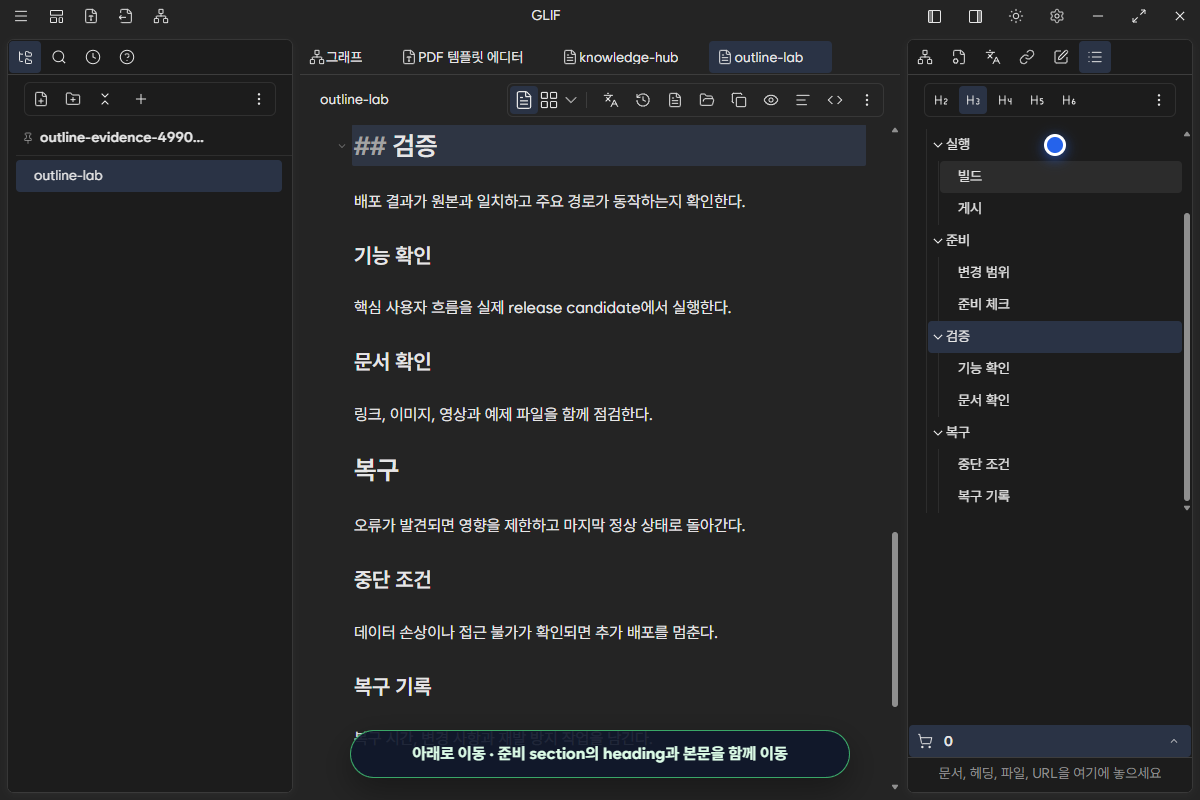The width and height of the screenshot is (1200, 800).
Task: Open the graph hierarchy icon in title bar
Action: point(161,16)
